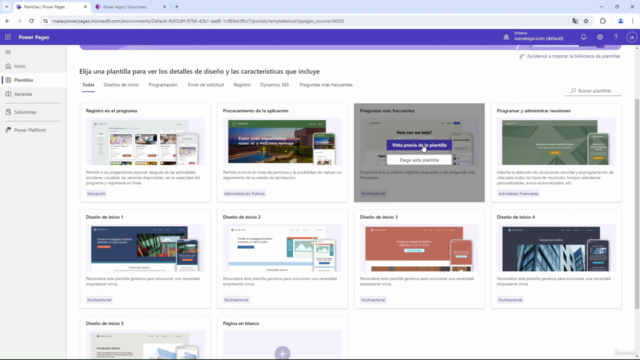Click the Administración Pública tag

point(244,193)
